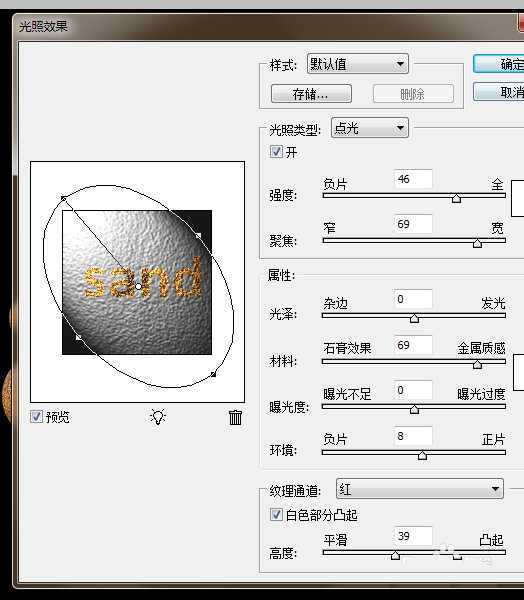Click the 凸起 label on height slider

[492, 540]
